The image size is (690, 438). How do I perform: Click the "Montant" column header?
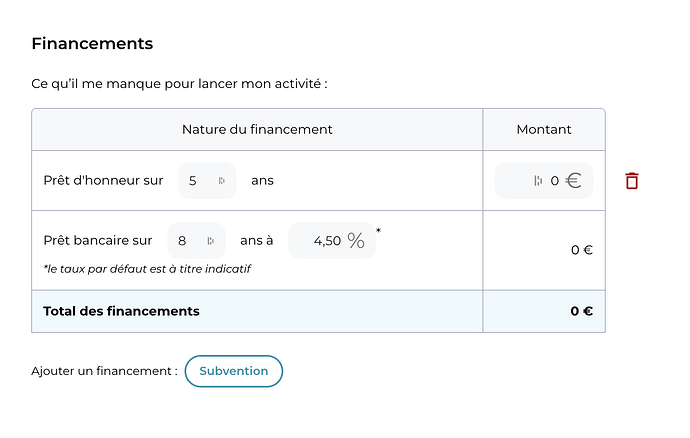[544, 130]
